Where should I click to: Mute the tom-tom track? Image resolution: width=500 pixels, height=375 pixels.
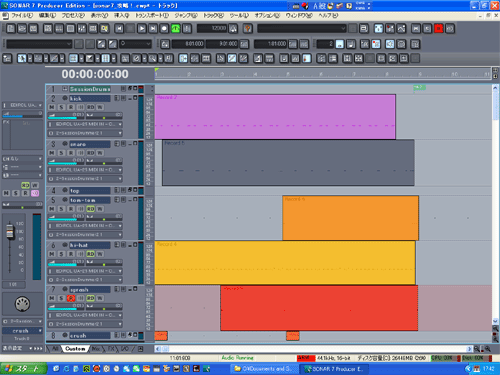[52, 209]
